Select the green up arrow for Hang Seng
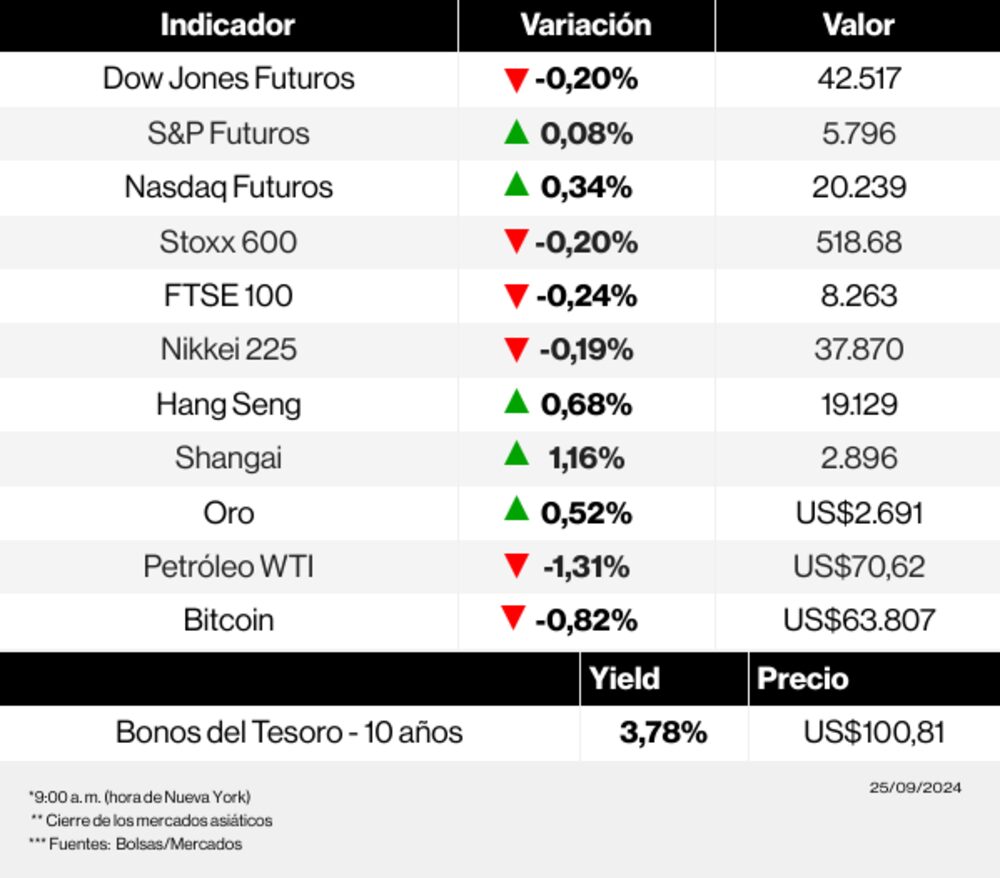Viewport: 1000px width, 878px height. 516,402
